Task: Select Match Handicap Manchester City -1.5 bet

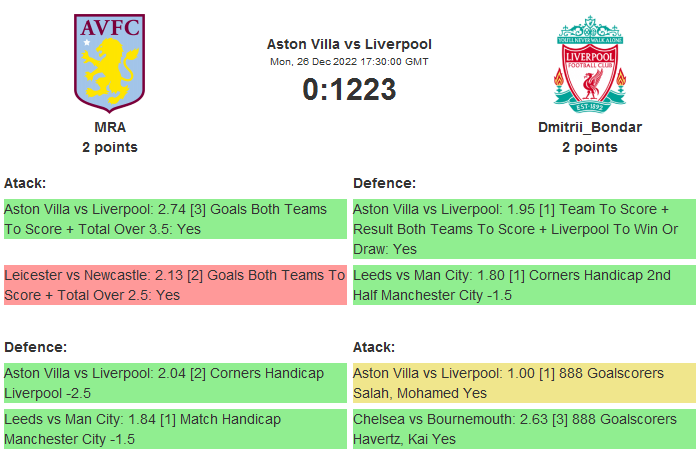Action: [x=174, y=429]
